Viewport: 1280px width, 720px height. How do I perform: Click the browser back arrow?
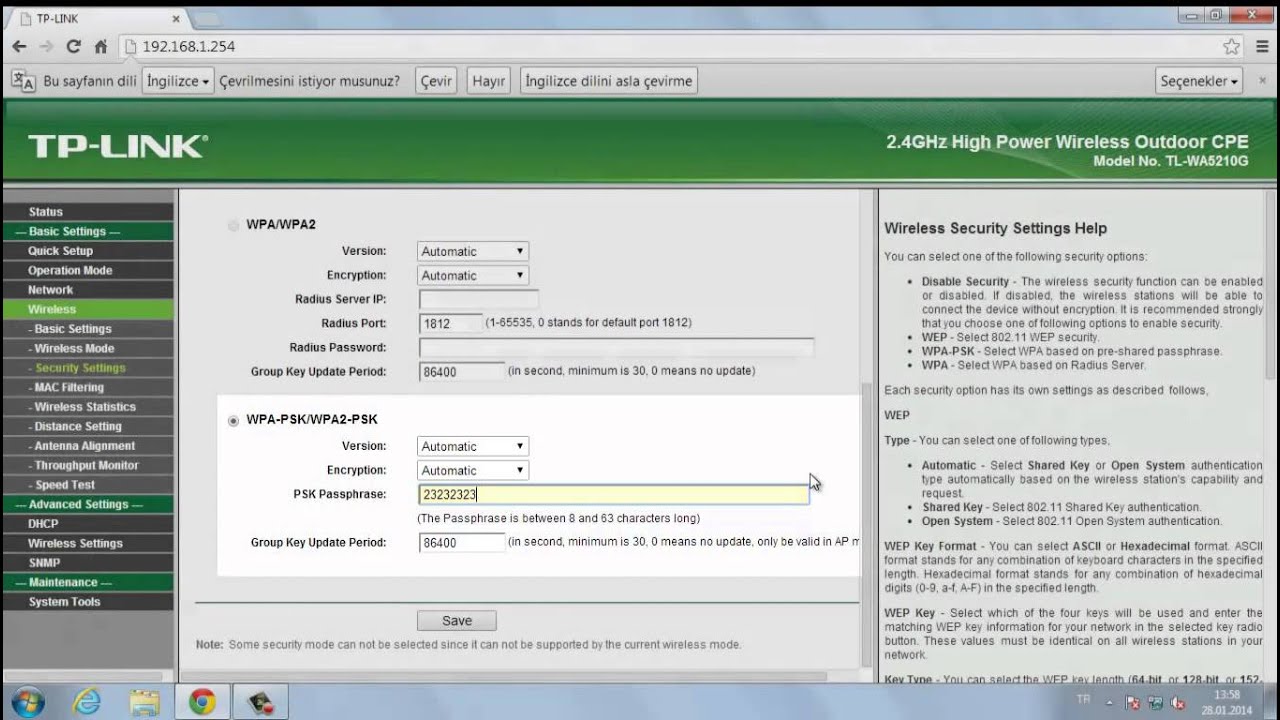(19, 46)
